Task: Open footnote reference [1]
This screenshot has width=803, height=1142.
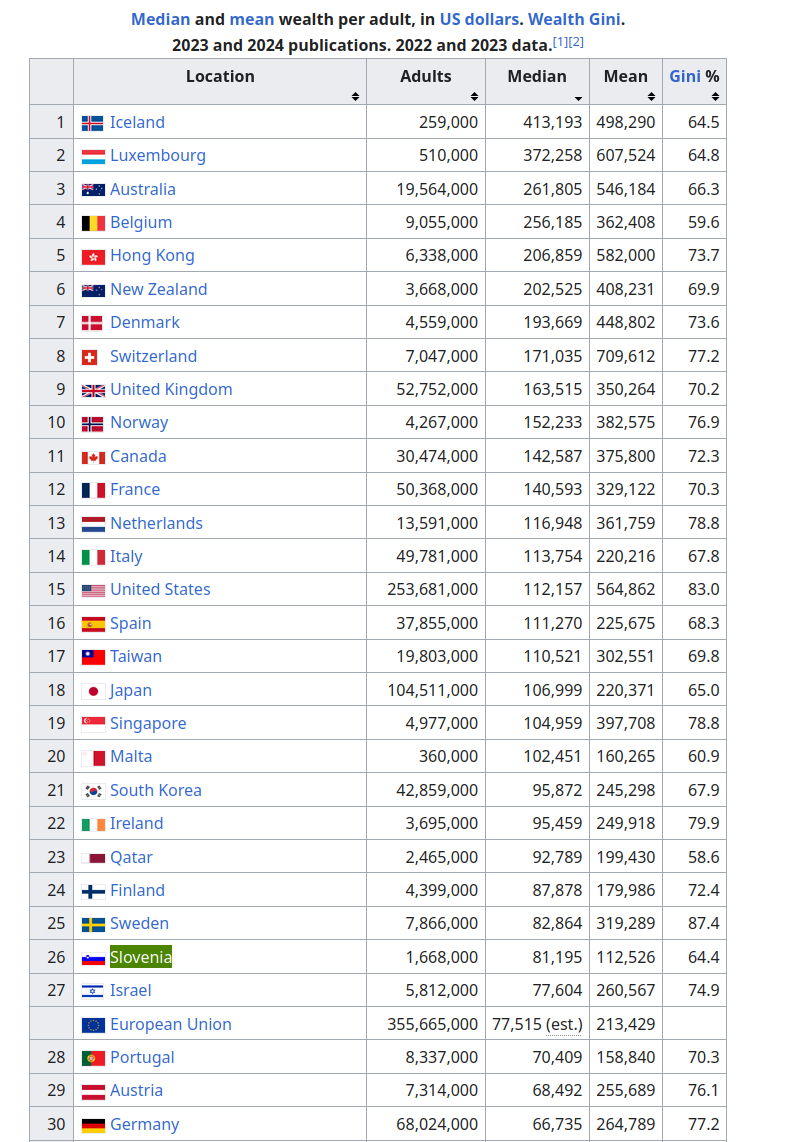Action: click(560, 42)
